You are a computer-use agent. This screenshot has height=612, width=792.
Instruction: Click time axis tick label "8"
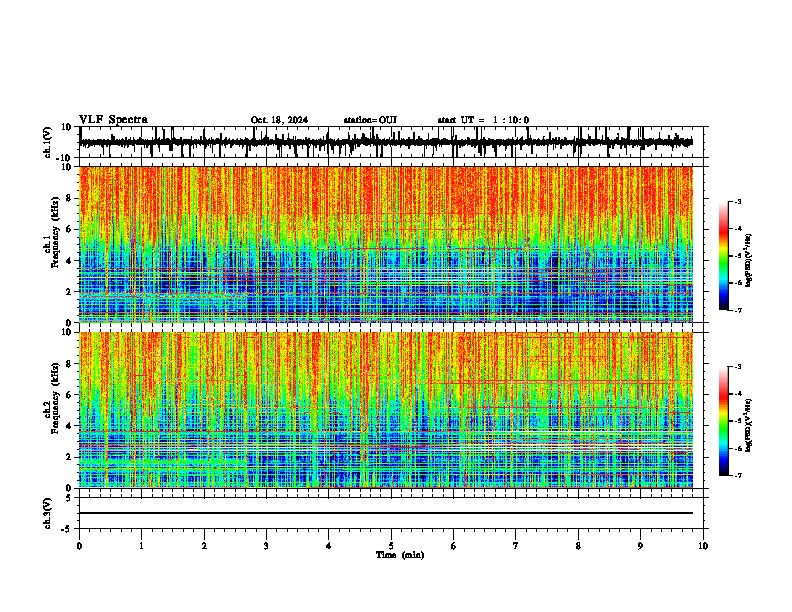coord(578,546)
